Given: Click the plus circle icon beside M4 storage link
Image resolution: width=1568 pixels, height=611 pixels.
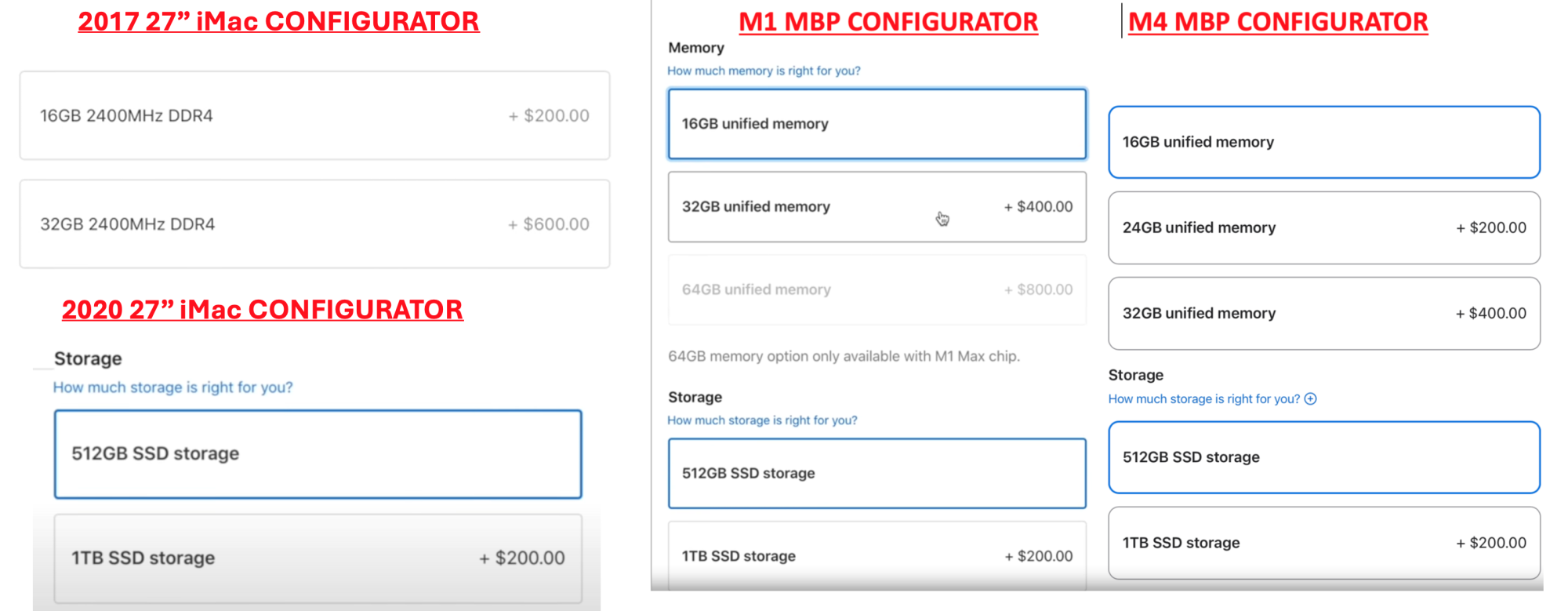Looking at the screenshot, I should 1311,399.
